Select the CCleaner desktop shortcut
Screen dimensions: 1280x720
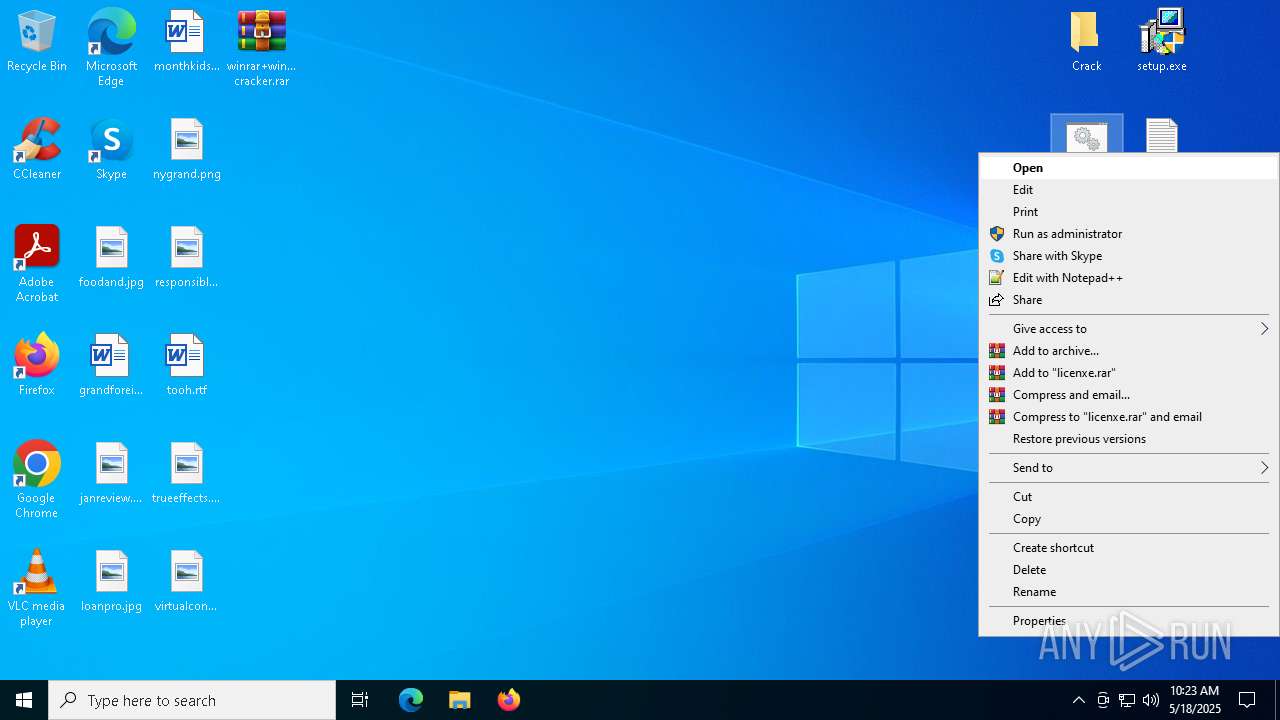click(37, 150)
